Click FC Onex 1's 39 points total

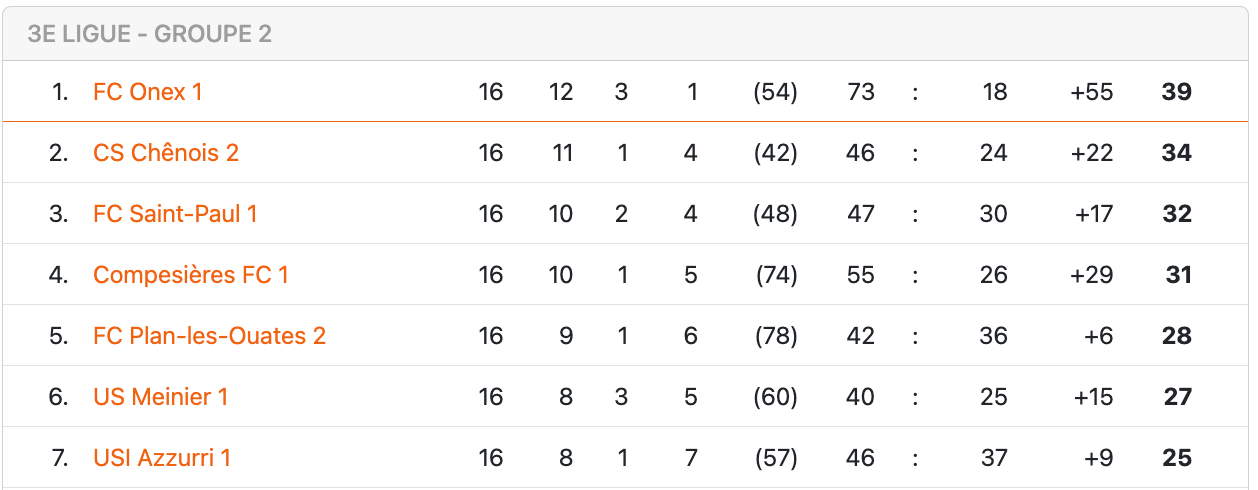point(1177,92)
